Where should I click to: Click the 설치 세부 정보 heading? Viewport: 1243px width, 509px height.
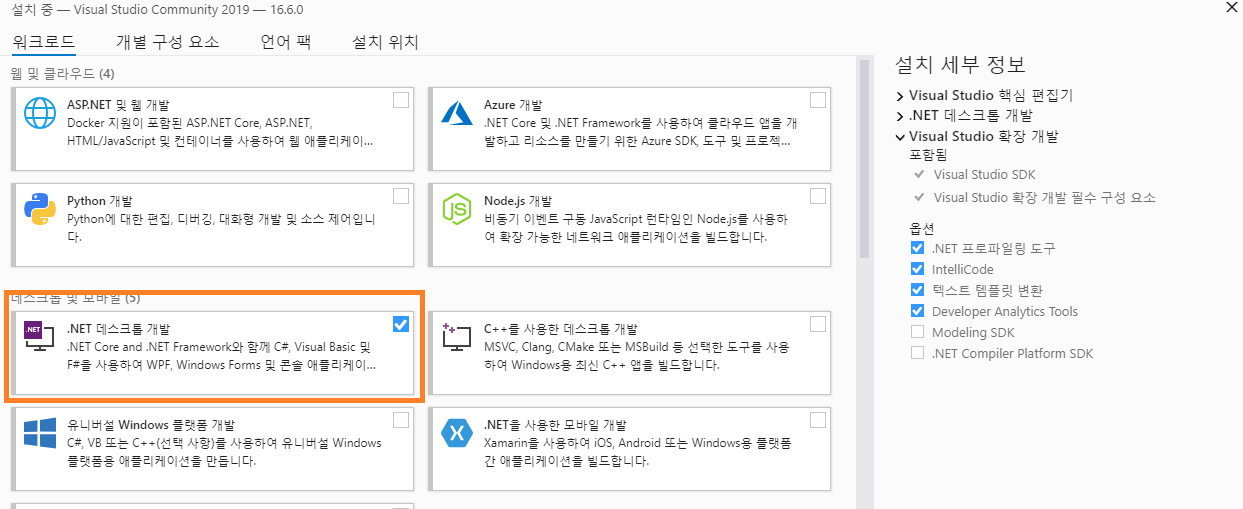[x=960, y=65]
